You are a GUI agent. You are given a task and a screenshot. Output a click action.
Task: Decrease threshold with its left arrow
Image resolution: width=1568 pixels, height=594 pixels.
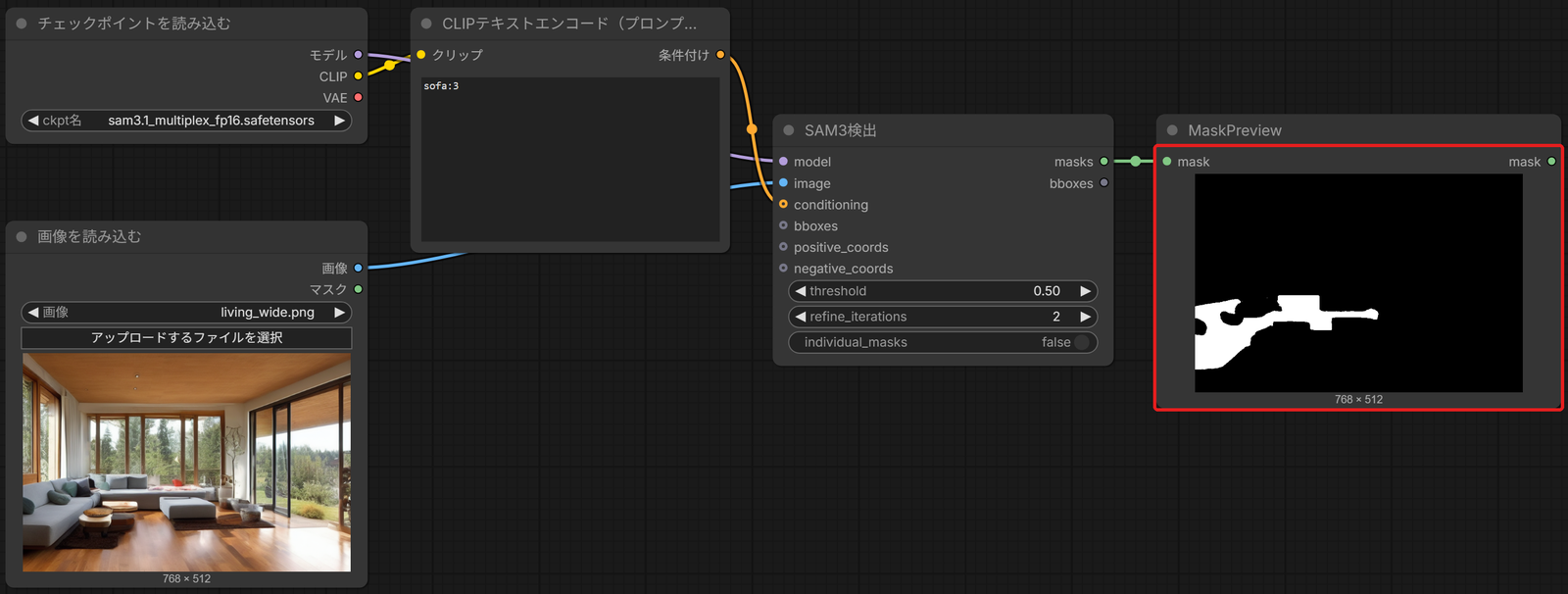pyautogui.click(x=801, y=291)
